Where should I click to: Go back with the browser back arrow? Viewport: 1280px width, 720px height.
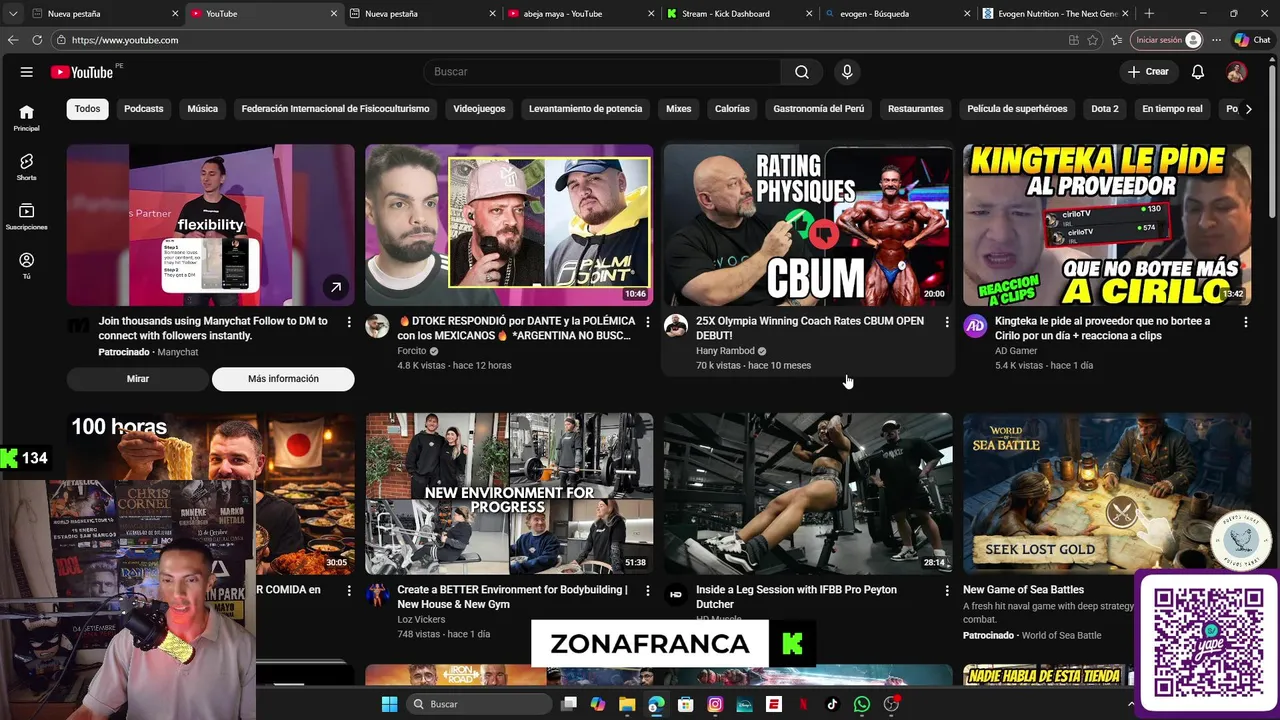pyautogui.click(x=13, y=40)
